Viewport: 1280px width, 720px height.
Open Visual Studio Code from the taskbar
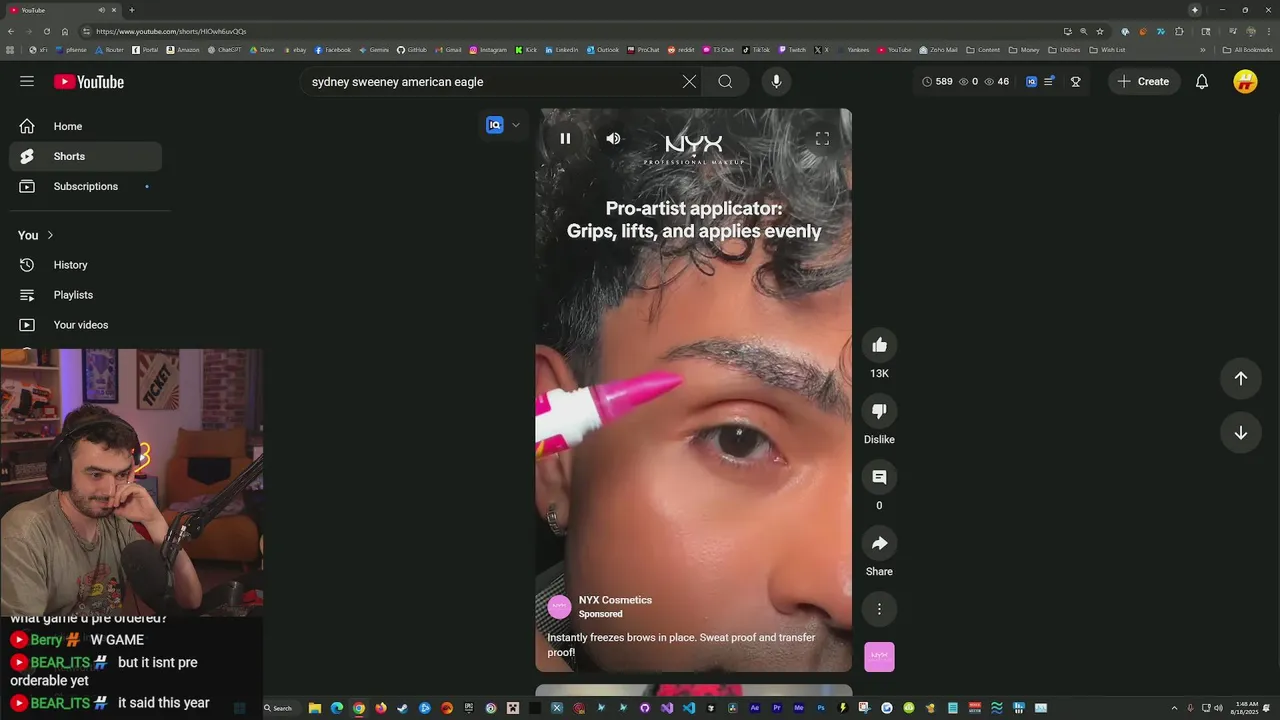pos(689,708)
